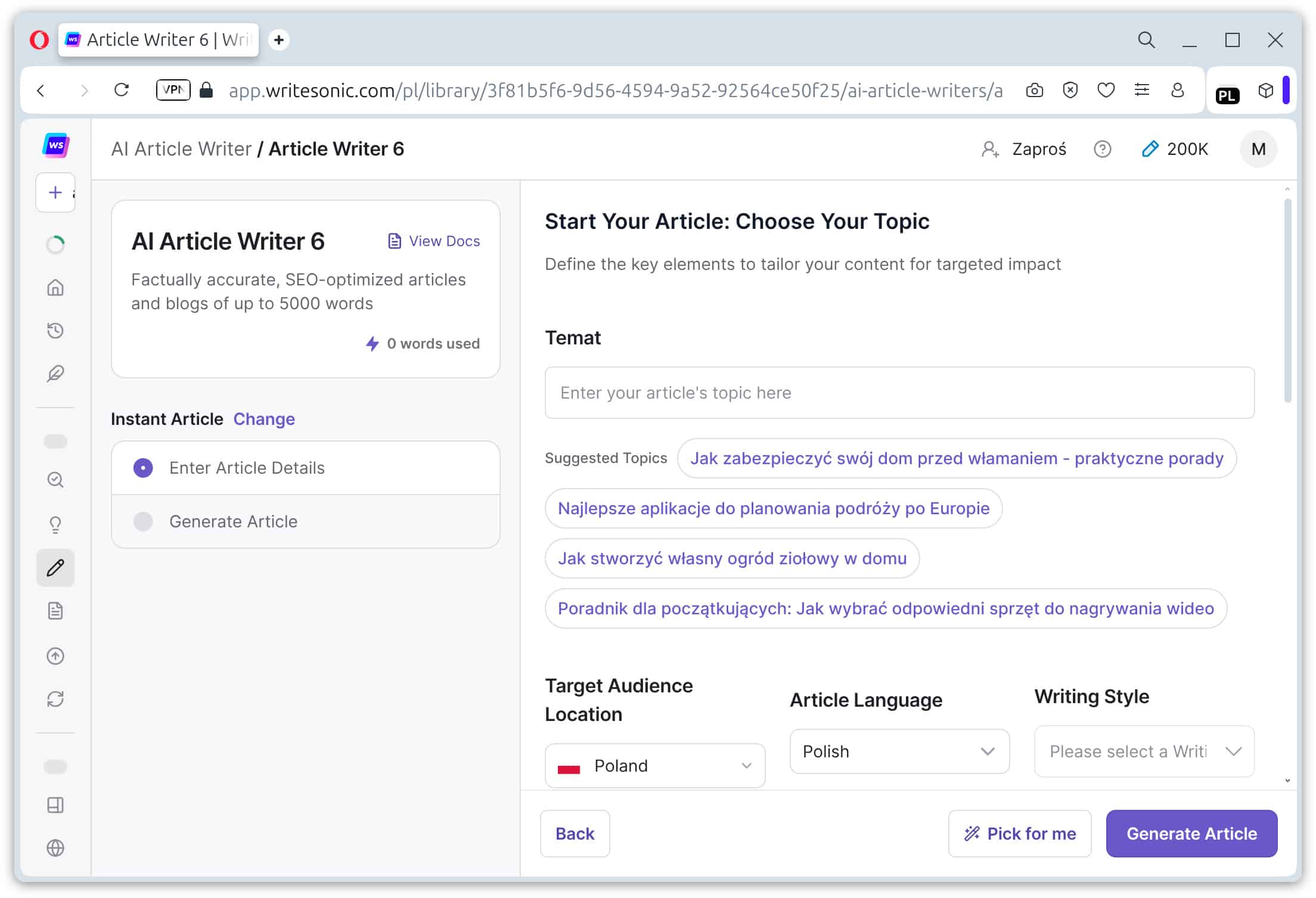Click the upload arrow circle icon in sidebar
This screenshot has height=898, width=1316.
pyautogui.click(x=55, y=656)
